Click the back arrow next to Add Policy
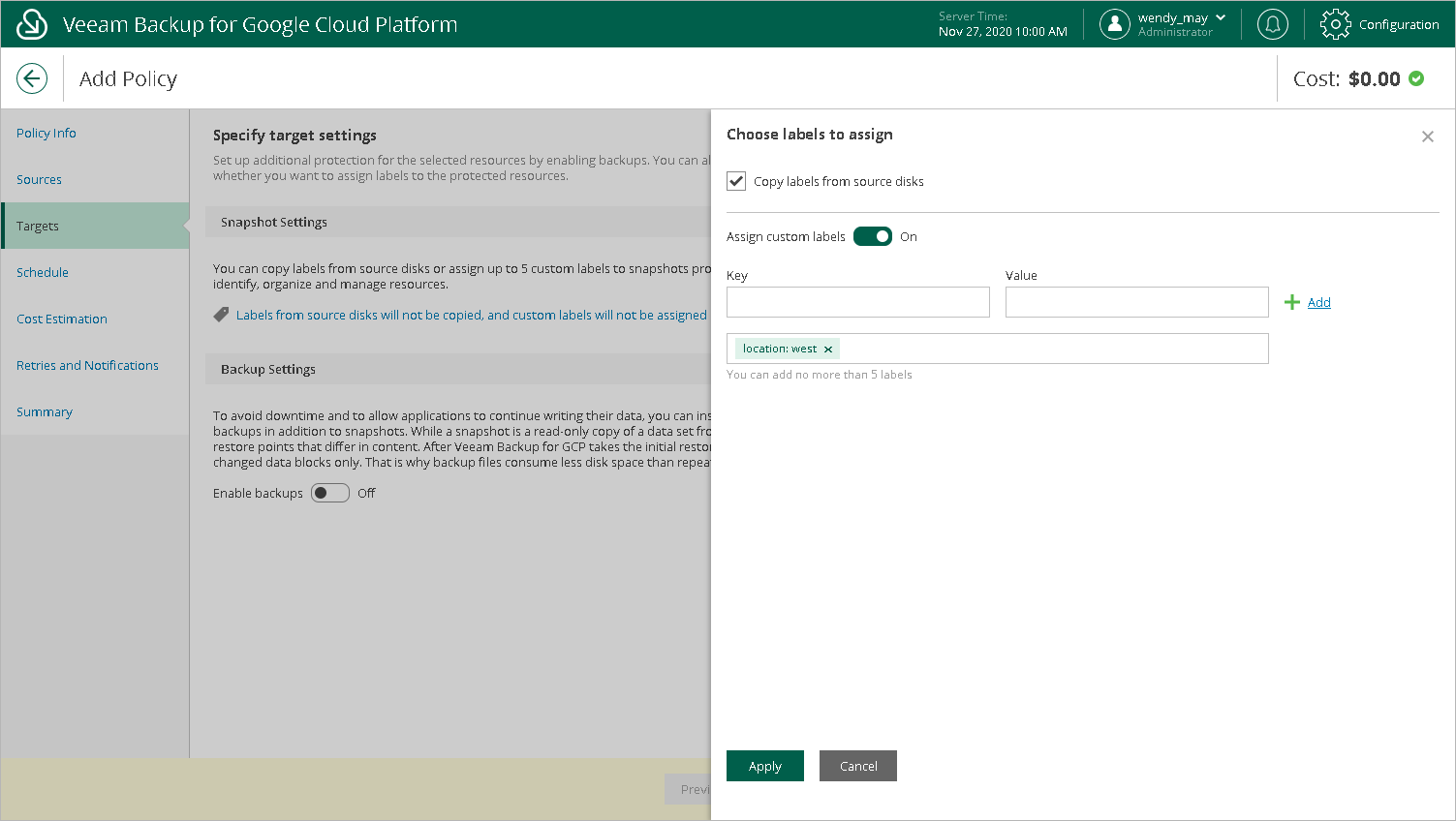The height and width of the screenshot is (821, 1456). coord(32,78)
